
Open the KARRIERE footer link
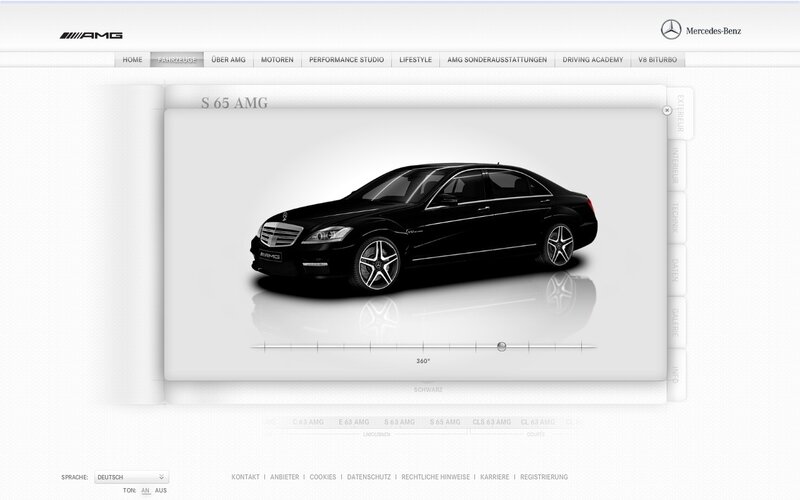tap(494, 477)
